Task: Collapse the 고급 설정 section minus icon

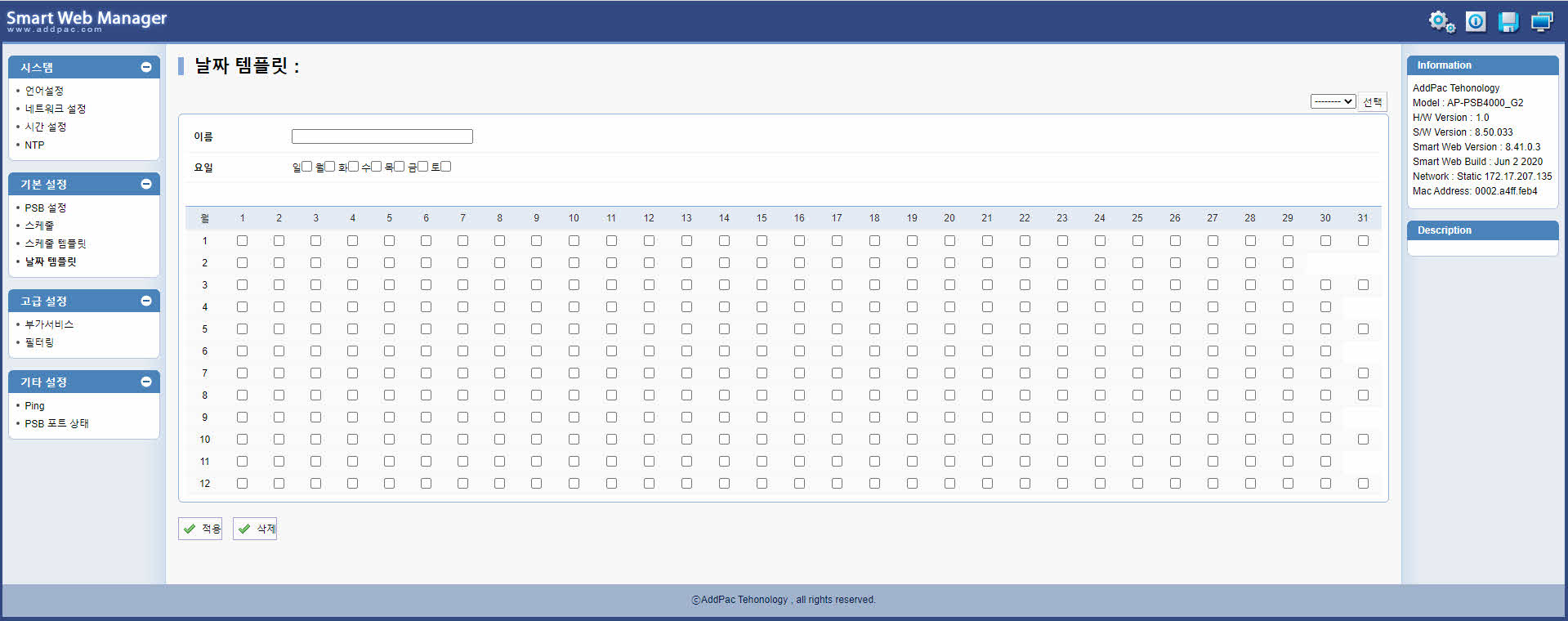Action: click(146, 301)
